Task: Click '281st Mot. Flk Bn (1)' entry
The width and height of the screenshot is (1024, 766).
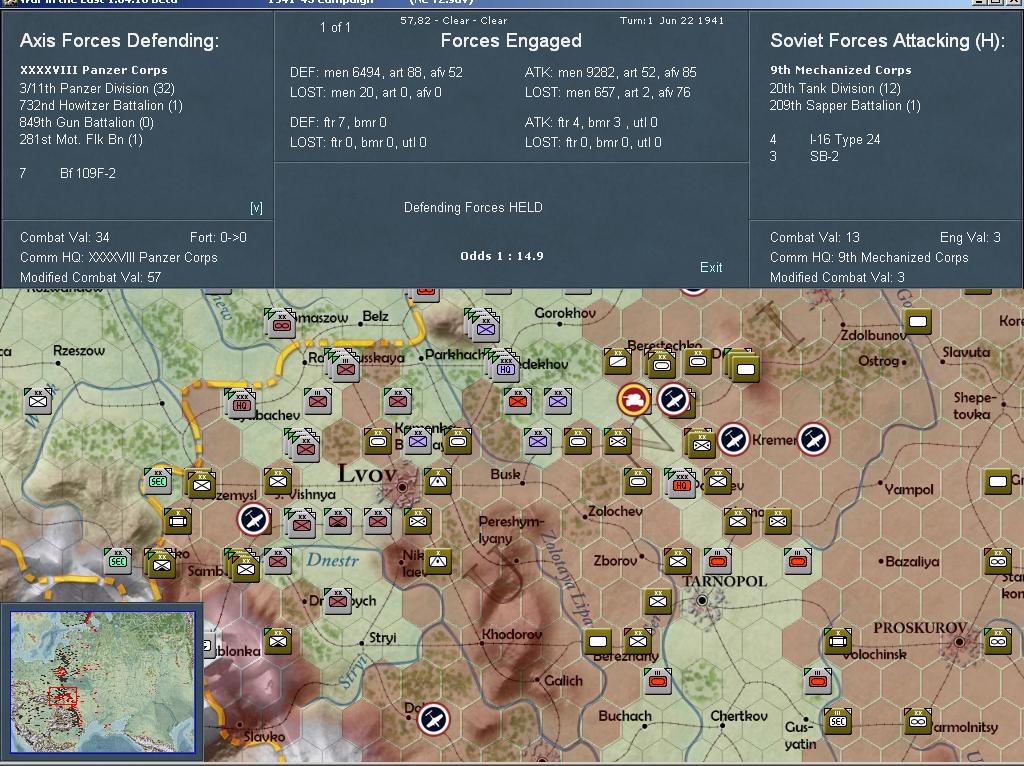Action: pyautogui.click(x=81, y=139)
